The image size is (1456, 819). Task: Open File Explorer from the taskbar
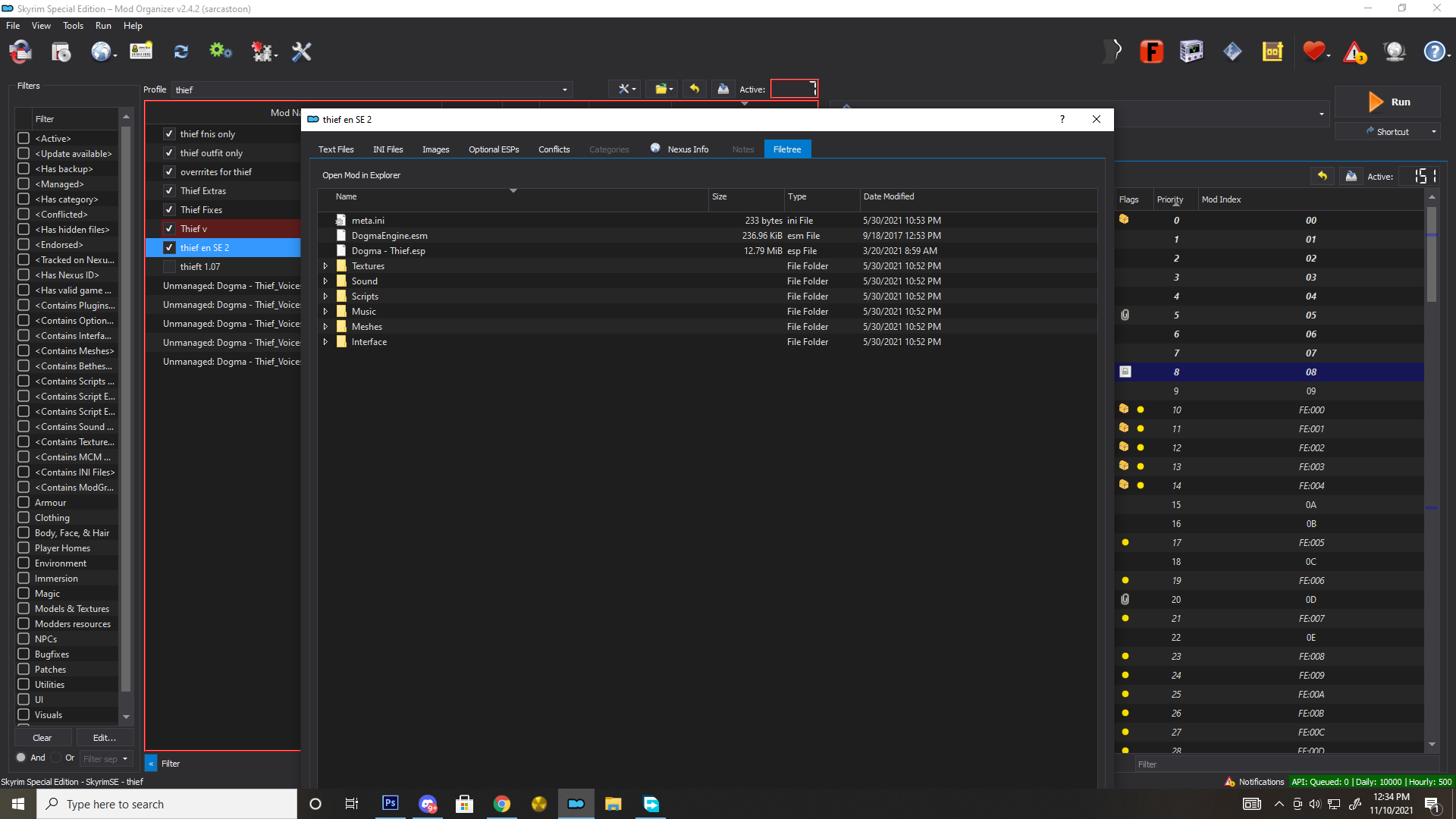tap(613, 804)
